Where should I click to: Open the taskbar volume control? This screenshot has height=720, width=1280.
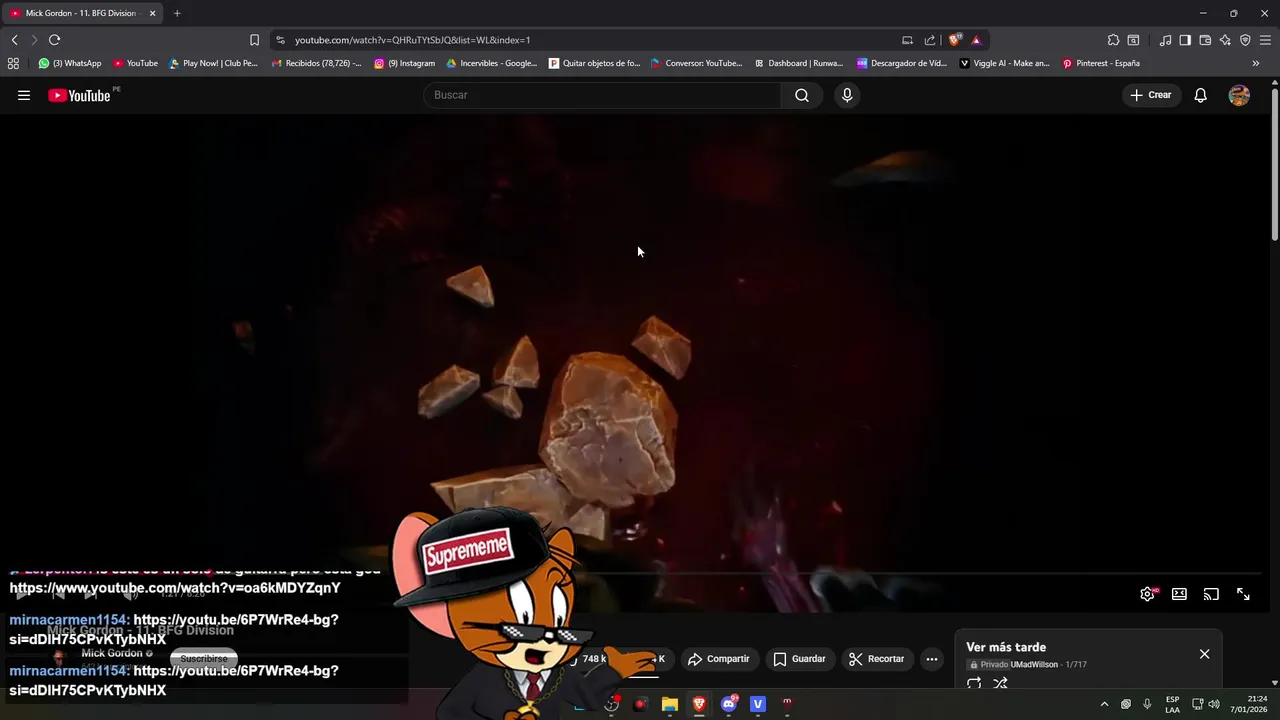click(1214, 704)
